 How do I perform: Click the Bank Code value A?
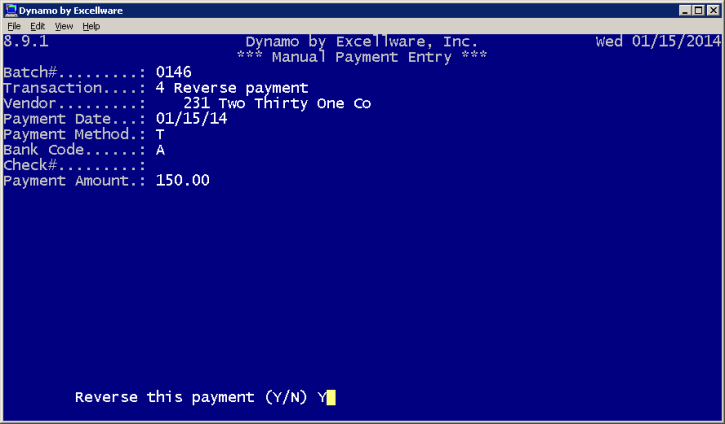[160, 150]
